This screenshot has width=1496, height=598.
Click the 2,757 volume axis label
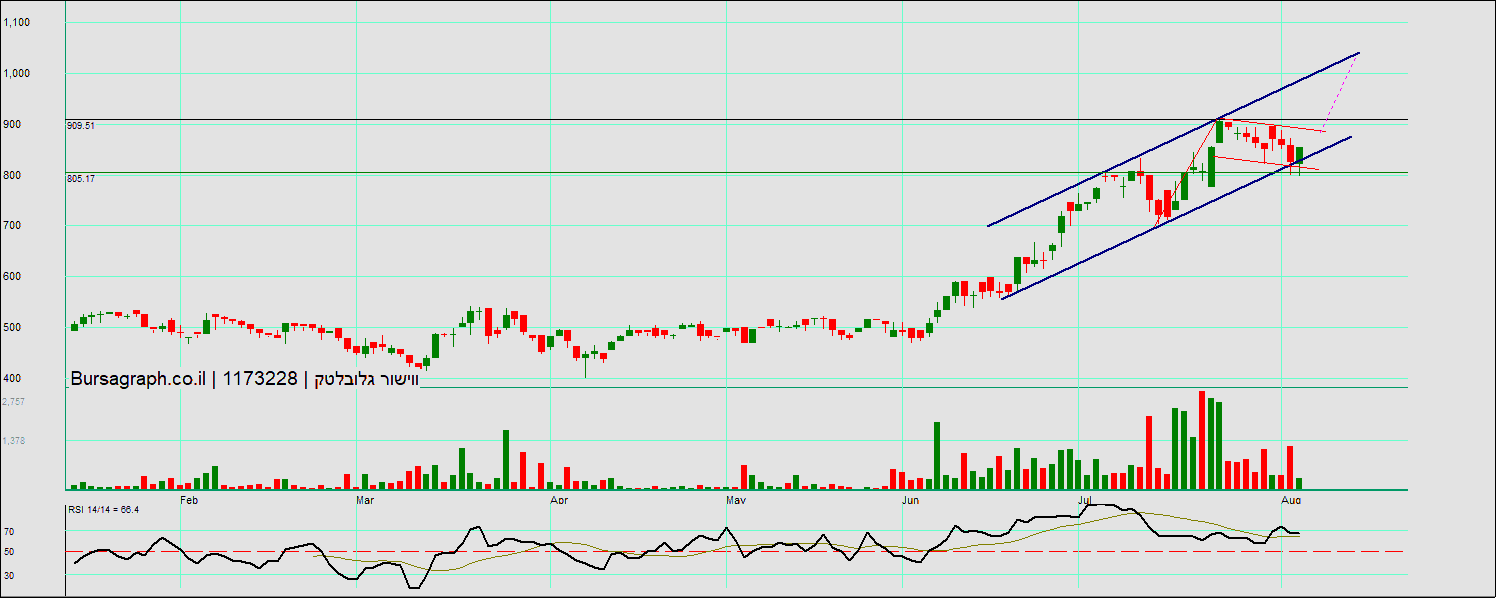[13, 401]
